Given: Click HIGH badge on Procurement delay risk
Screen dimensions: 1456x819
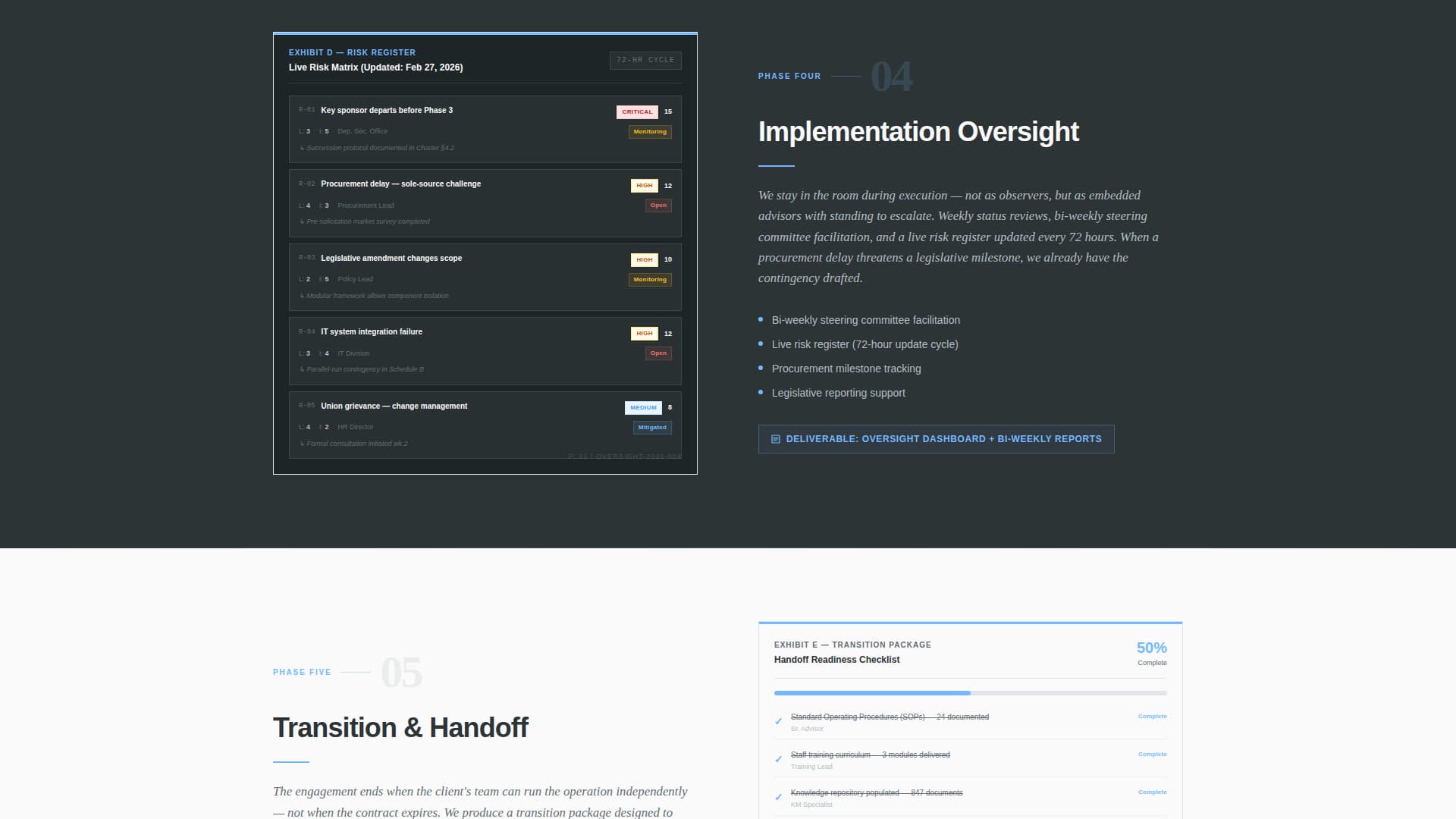Looking at the screenshot, I should (x=644, y=186).
